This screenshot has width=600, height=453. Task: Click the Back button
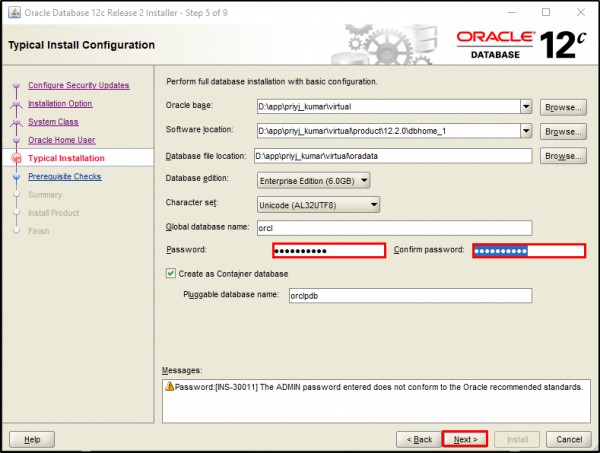click(x=419, y=439)
